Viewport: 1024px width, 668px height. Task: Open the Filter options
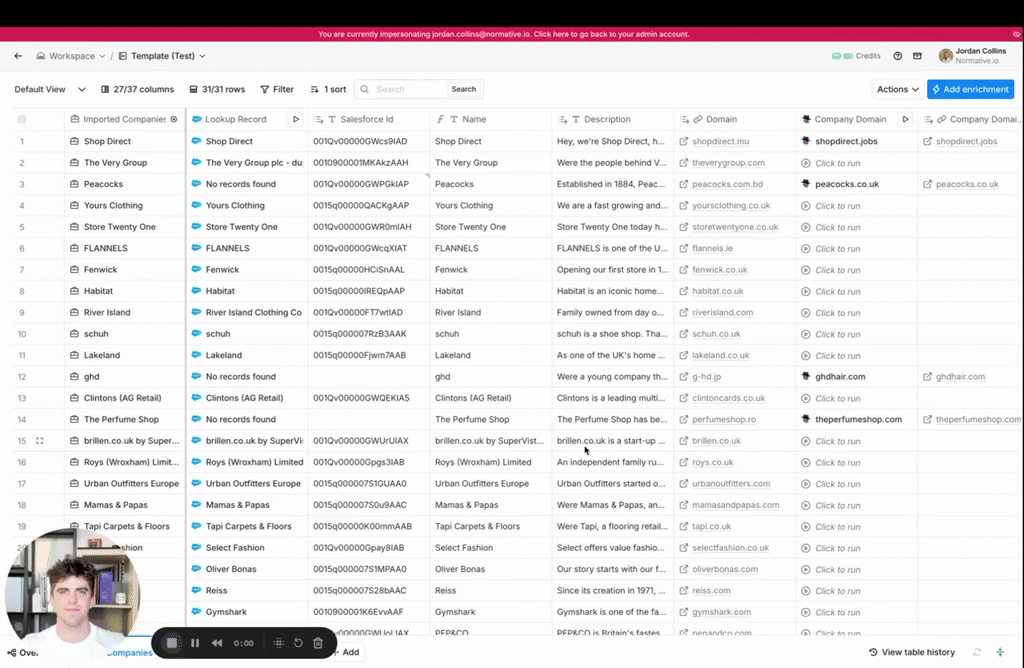(277, 89)
